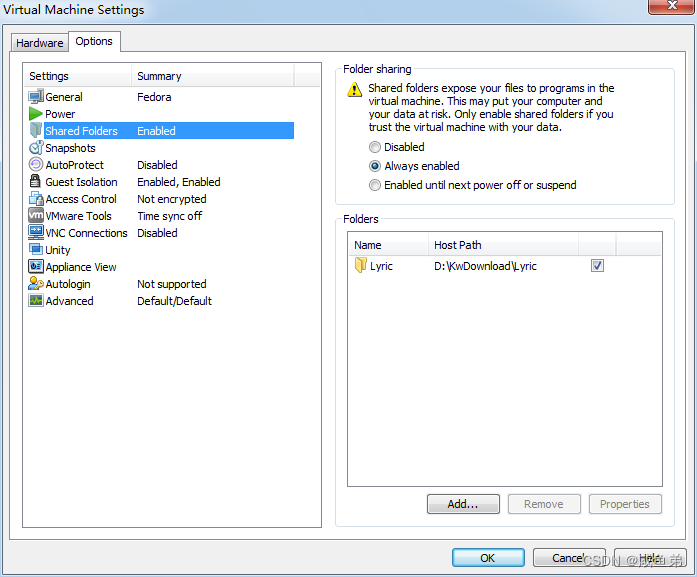Select the Power row label
This screenshot has height=577, width=697.
pos(60,114)
